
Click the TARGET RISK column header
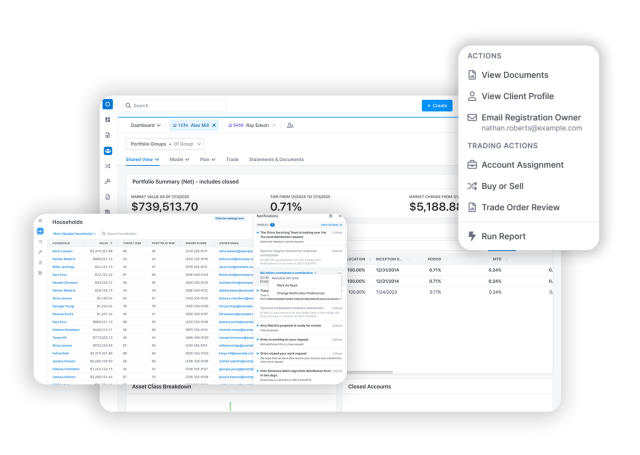click(x=132, y=243)
